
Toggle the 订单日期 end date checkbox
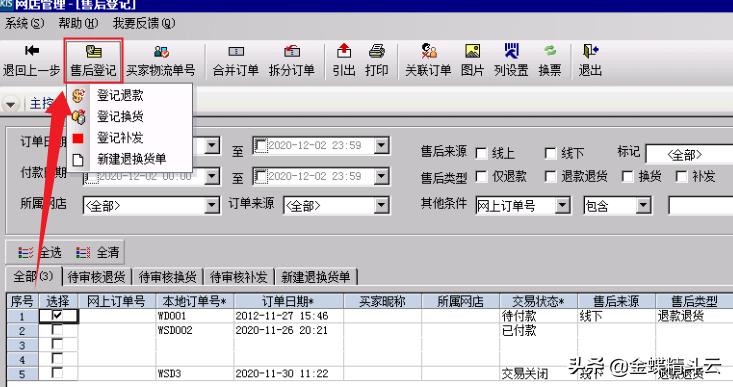click(260, 145)
